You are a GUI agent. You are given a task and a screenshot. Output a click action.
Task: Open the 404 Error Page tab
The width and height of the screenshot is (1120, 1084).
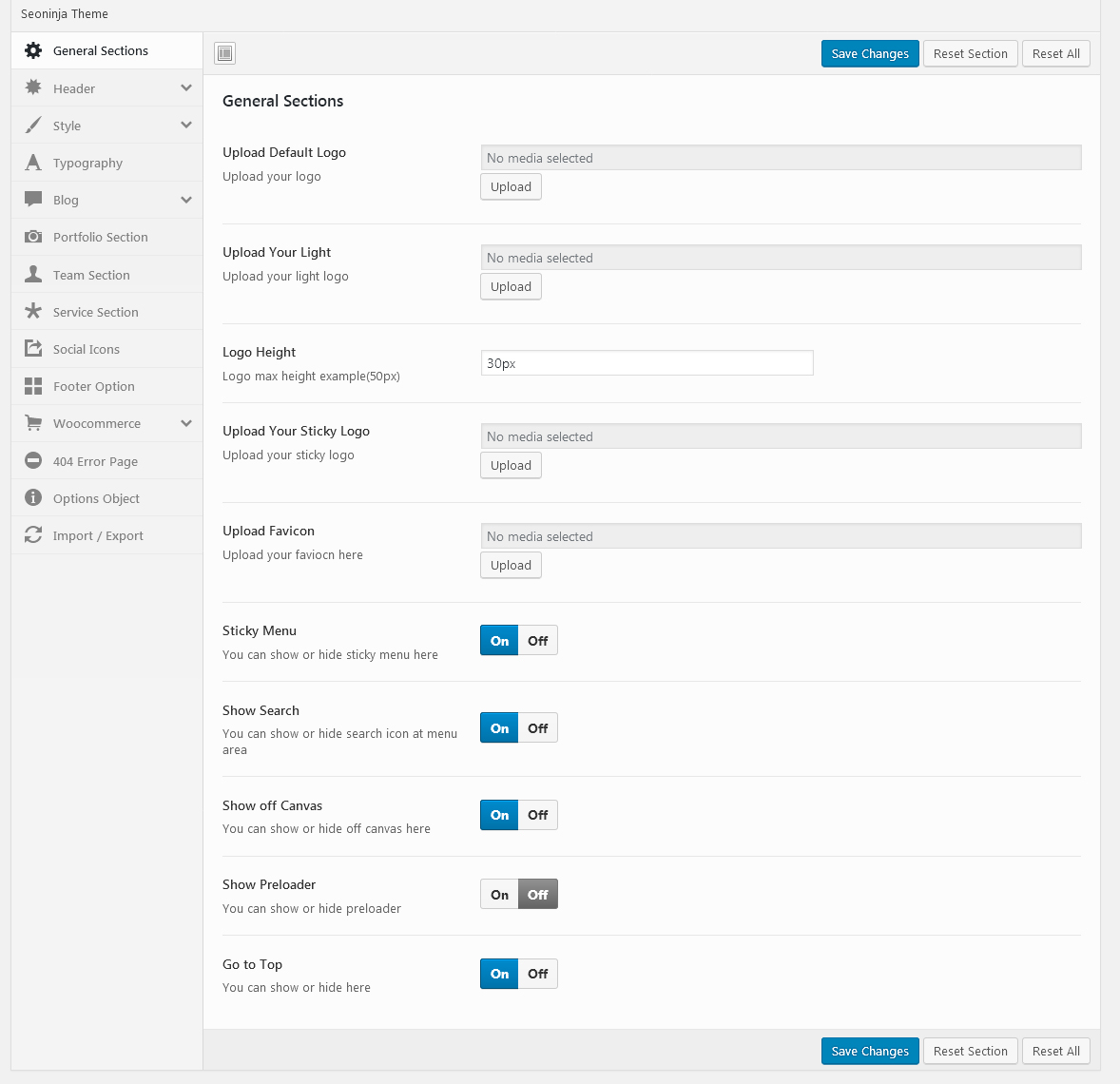coord(107,461)
